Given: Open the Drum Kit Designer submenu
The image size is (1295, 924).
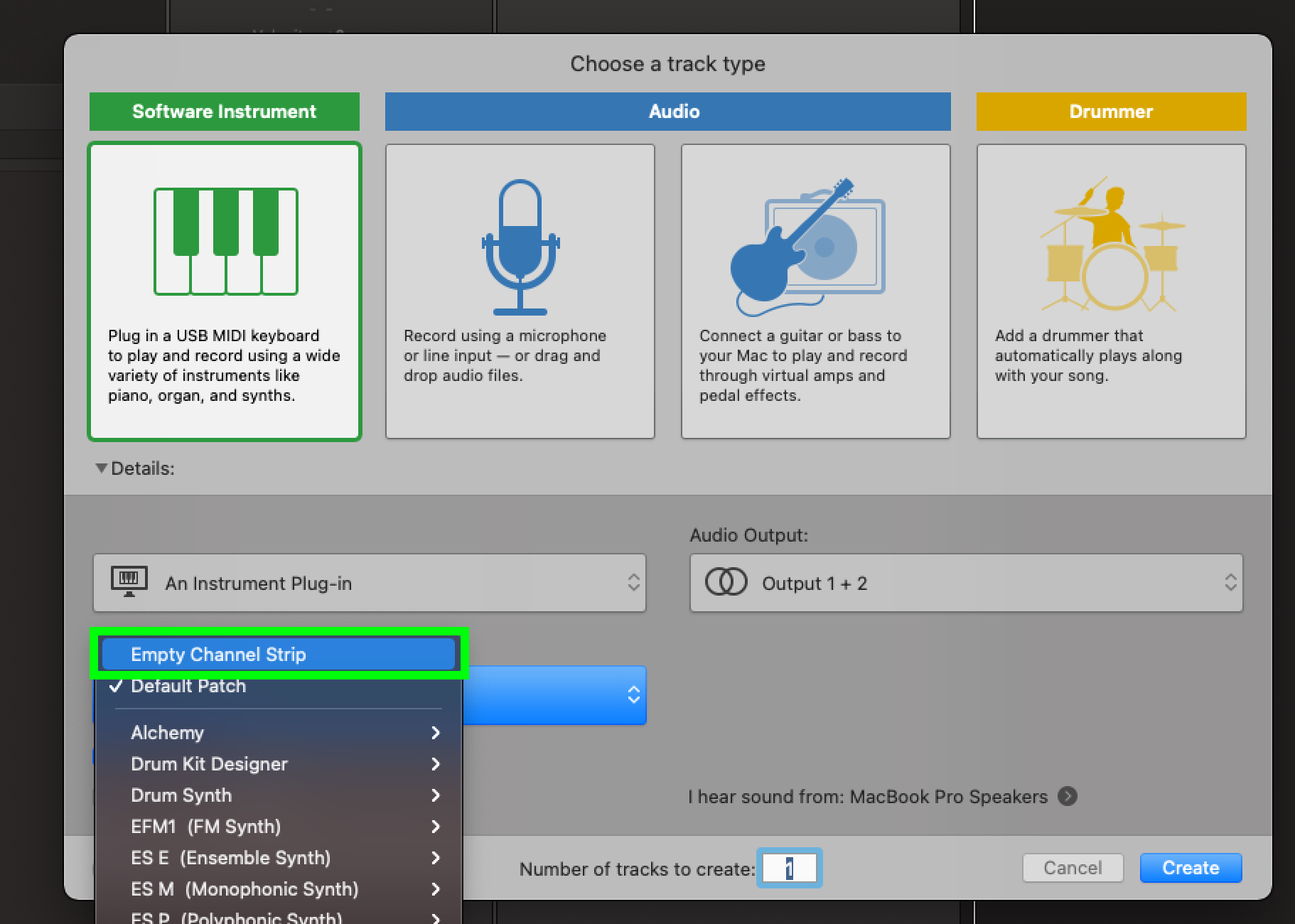Looking at the screenshot, I should pos(279,764).
